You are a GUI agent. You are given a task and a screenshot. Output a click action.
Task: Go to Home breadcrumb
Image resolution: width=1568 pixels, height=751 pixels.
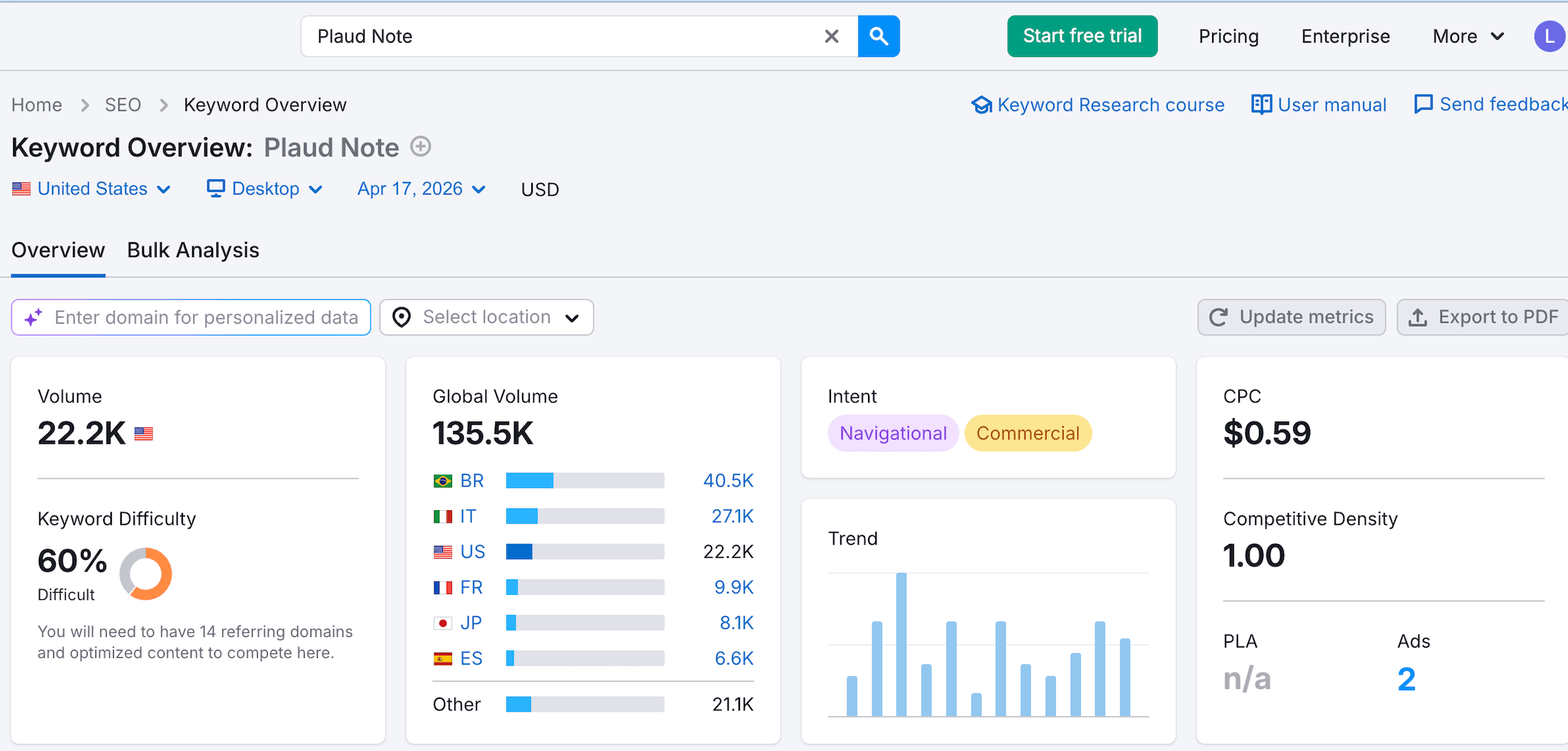(37, 105)
